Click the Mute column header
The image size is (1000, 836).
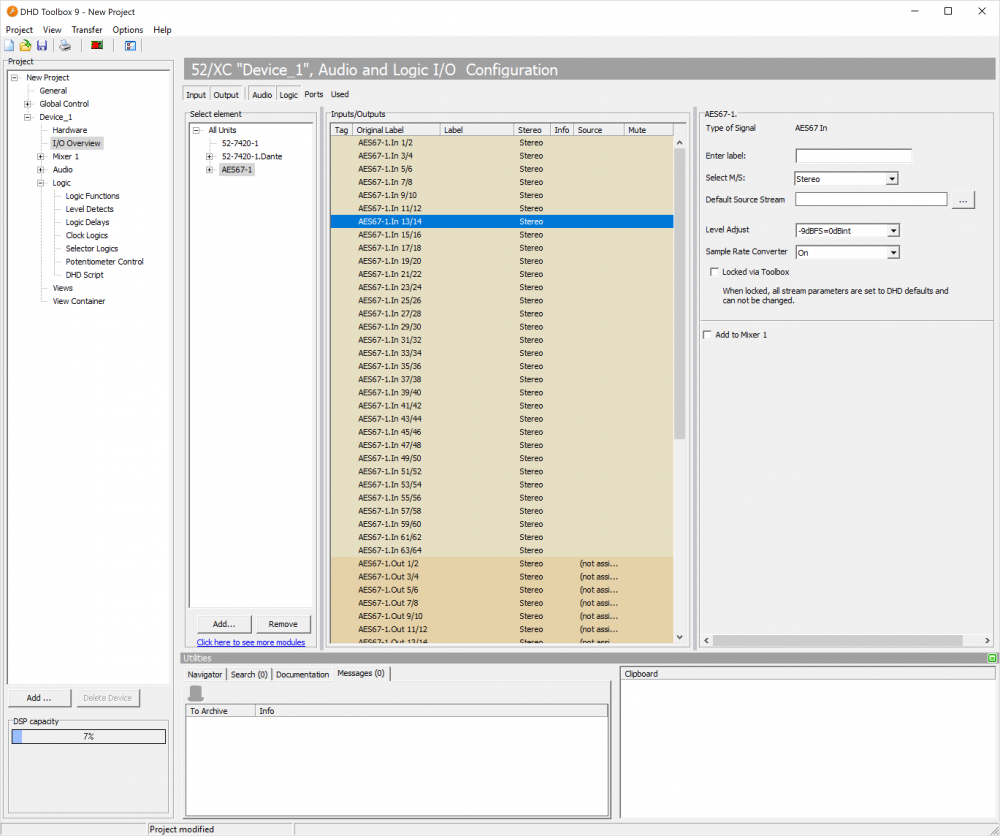click(x=648, y=130)
